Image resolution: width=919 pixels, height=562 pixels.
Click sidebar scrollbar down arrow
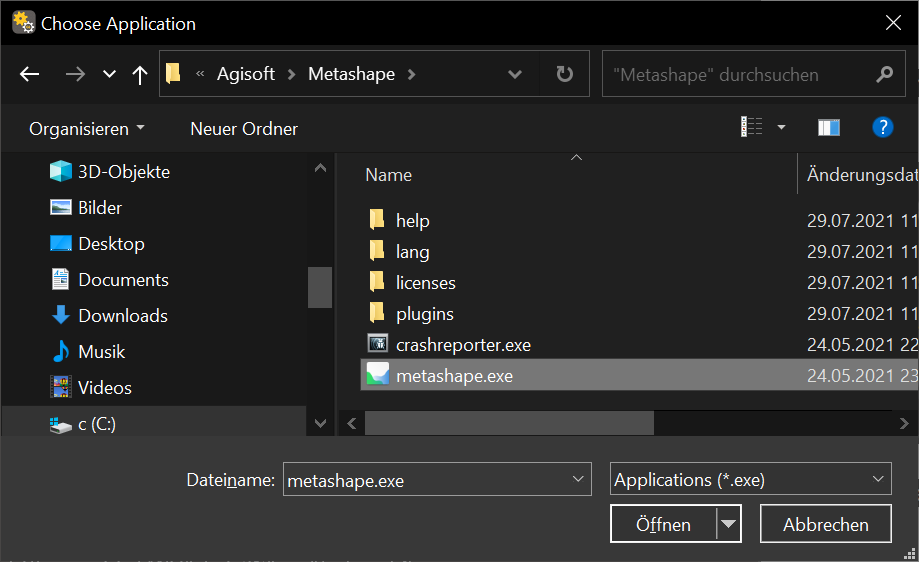coord(320,423)
